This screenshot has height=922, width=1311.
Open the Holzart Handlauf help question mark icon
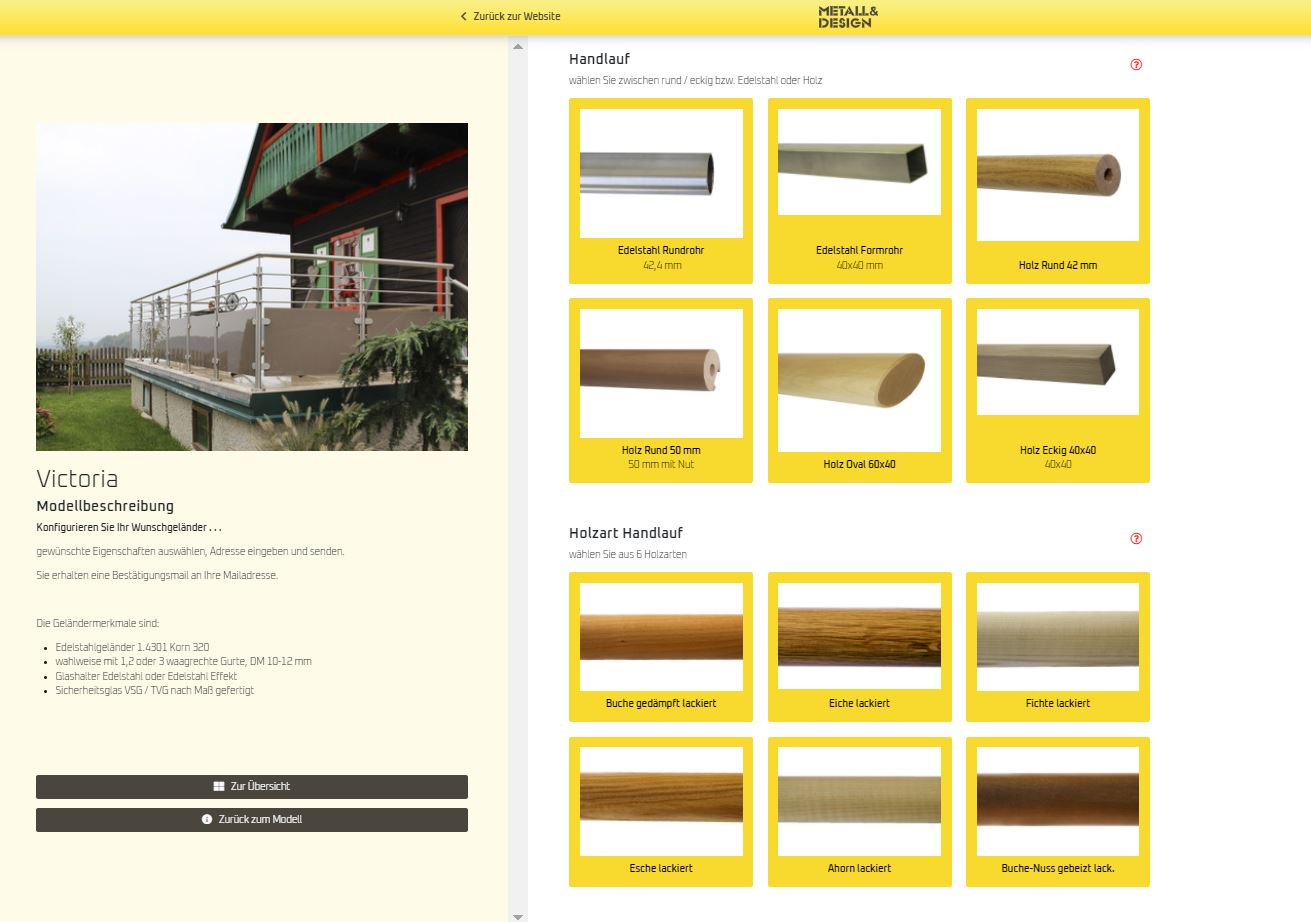click(x=1136, y=539)
